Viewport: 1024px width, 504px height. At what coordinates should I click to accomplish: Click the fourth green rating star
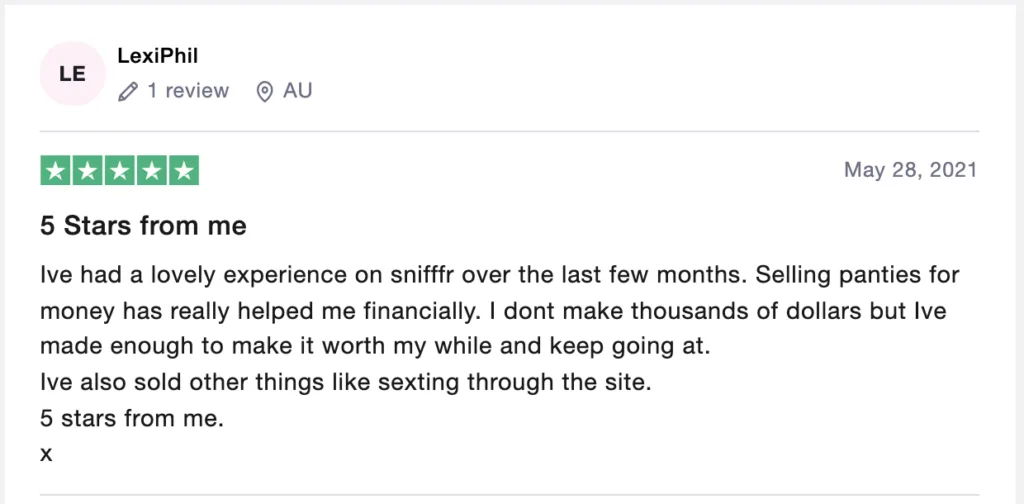pos(152,171)
